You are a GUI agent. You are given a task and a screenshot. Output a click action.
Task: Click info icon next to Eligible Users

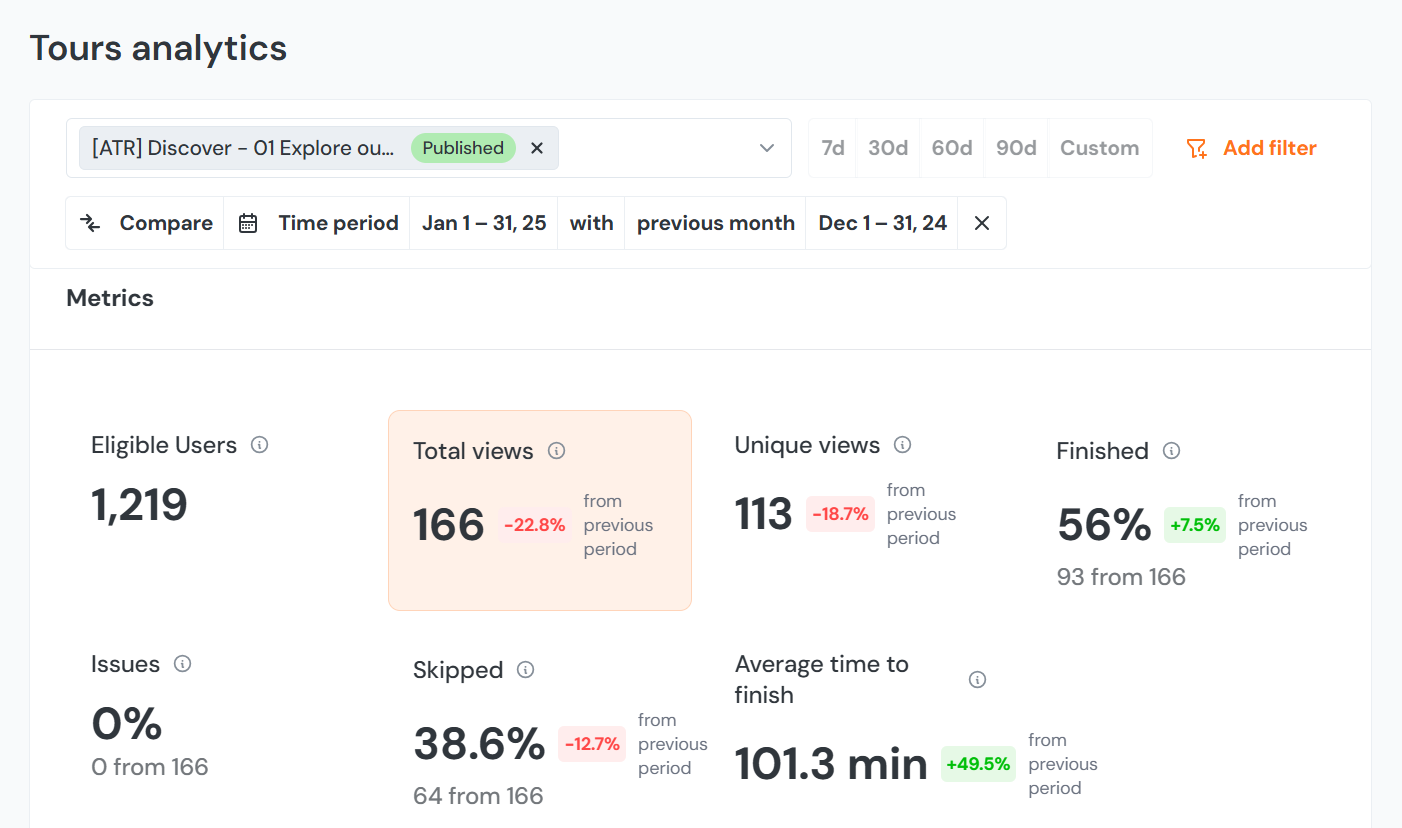point(259,445)
